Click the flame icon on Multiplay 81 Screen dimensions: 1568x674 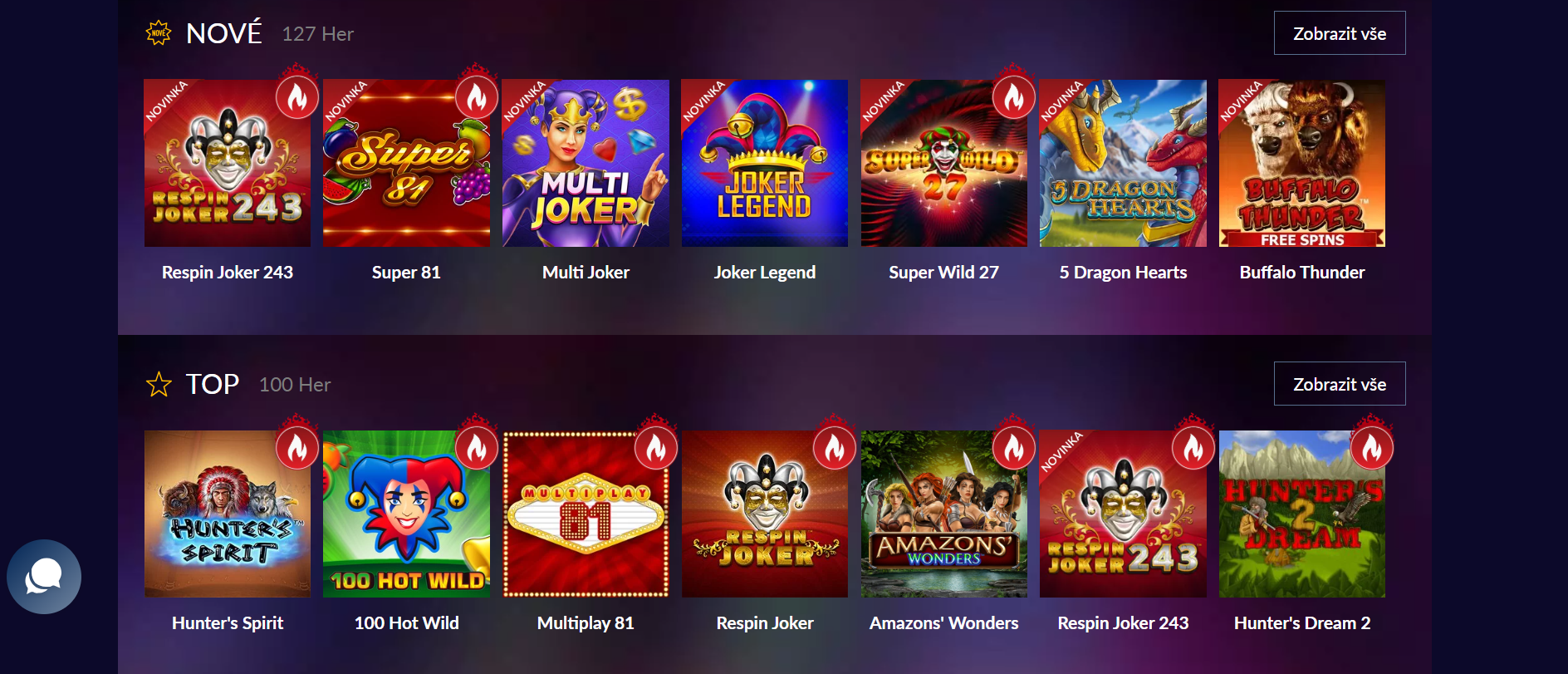click(656, 449)
